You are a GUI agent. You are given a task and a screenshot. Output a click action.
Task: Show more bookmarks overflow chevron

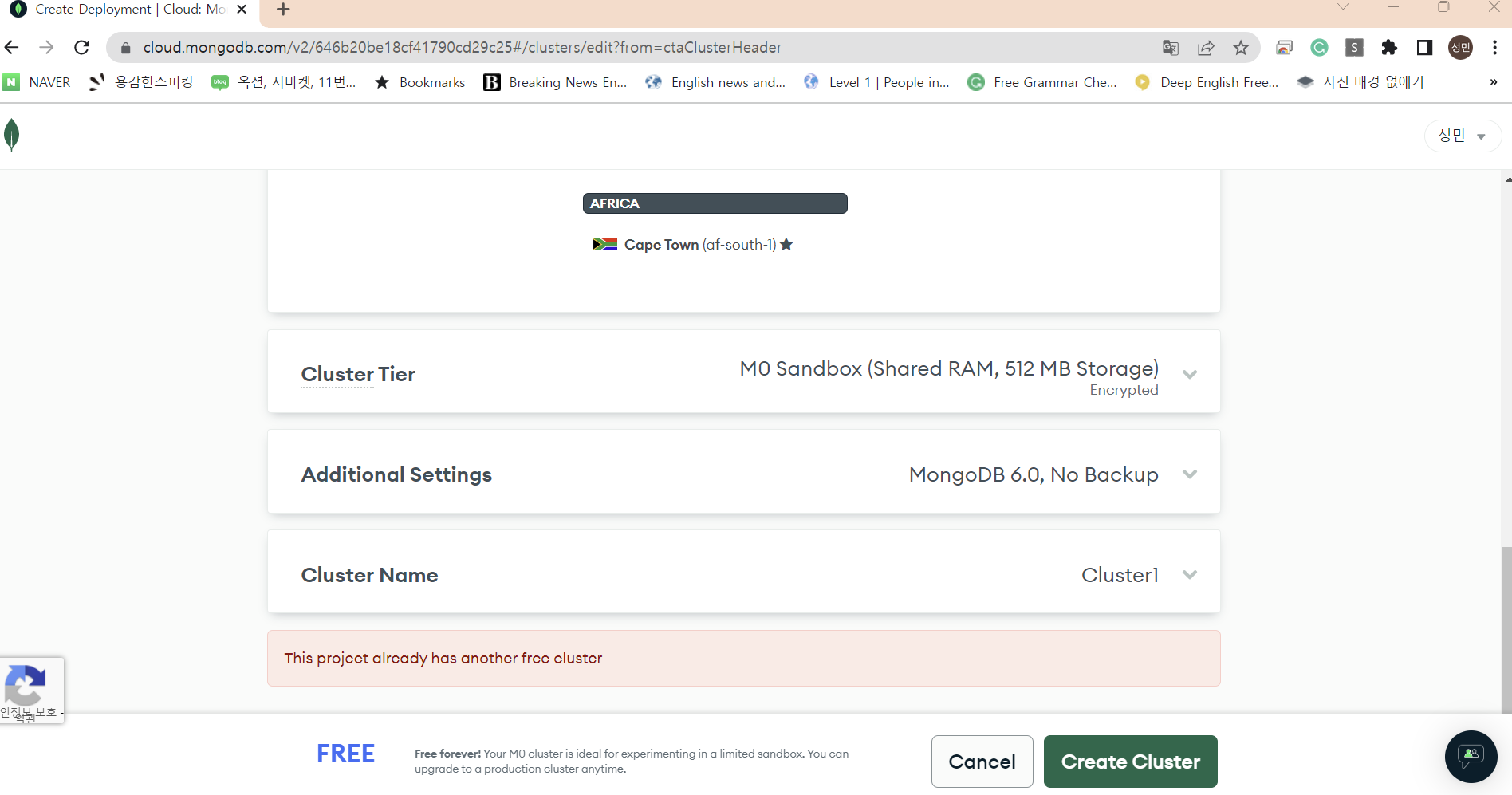point(1493,82)
